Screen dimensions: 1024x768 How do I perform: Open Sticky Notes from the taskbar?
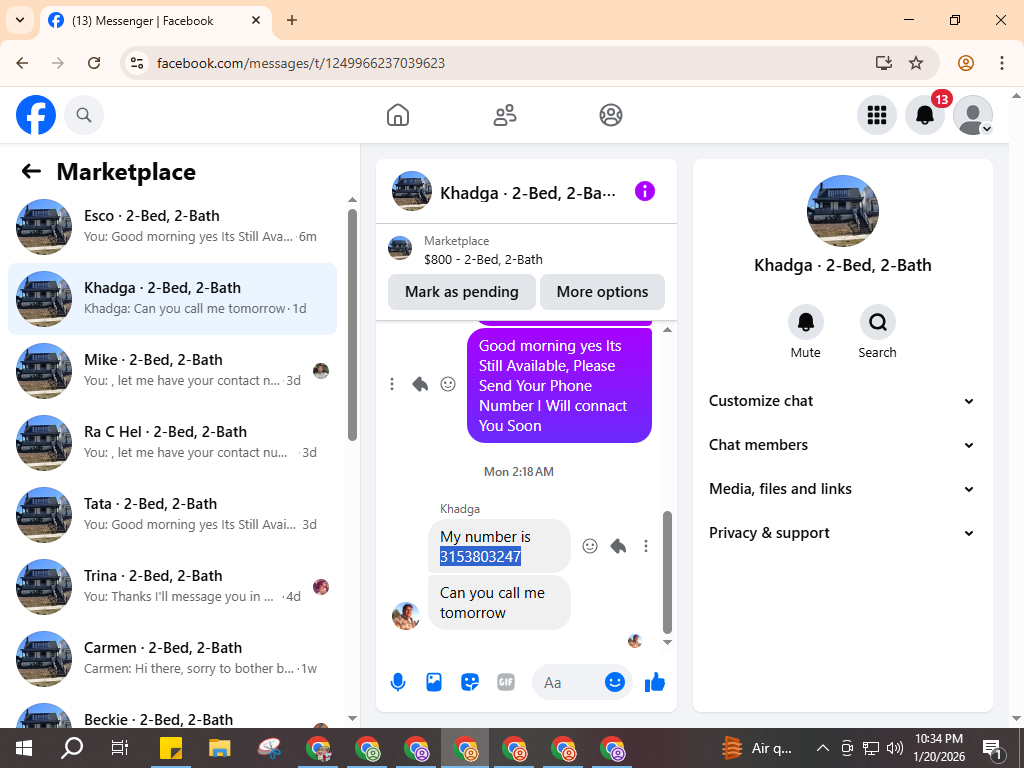171,748
